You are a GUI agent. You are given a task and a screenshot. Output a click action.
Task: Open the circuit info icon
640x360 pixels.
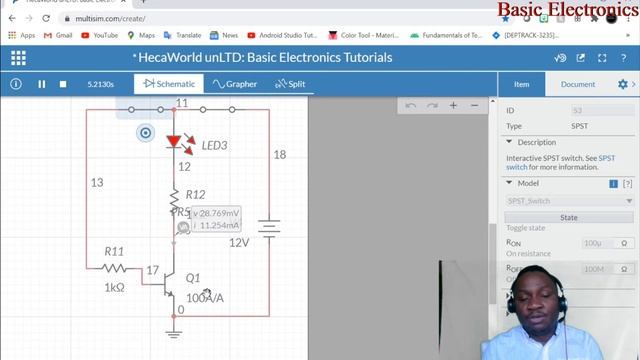pos(16,84)
